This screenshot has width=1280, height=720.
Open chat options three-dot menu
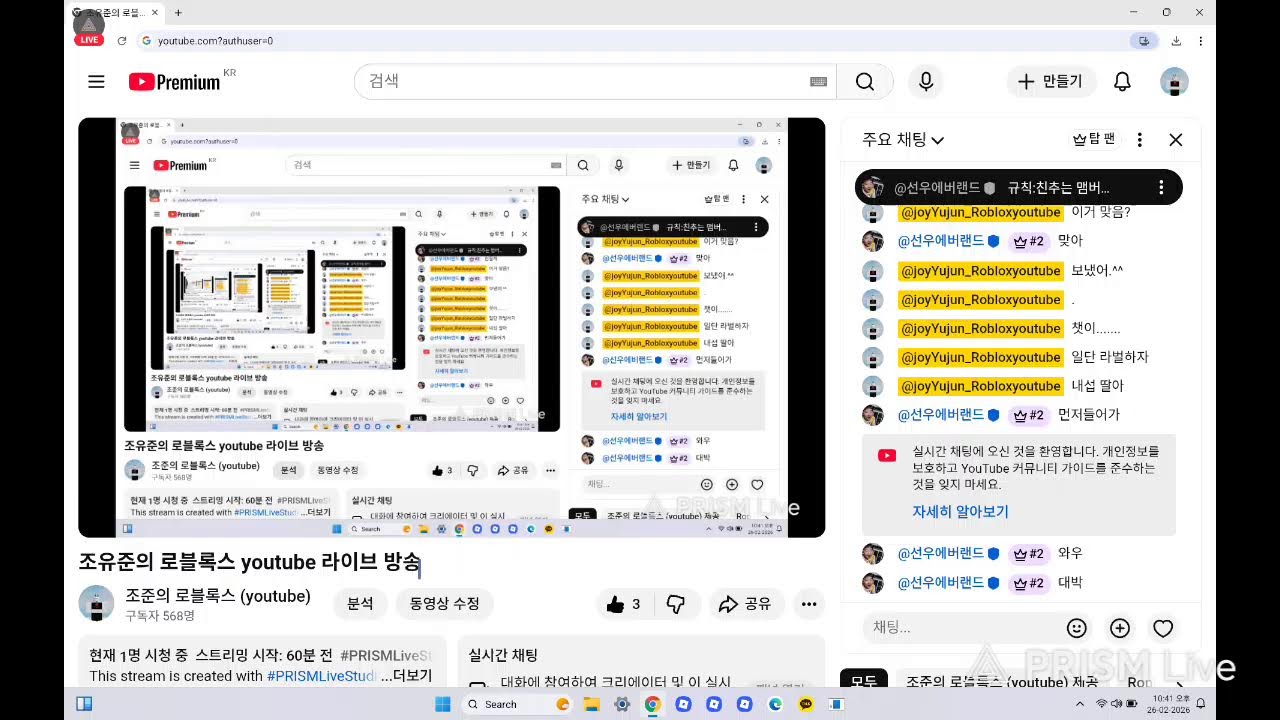coord(1139,140)
